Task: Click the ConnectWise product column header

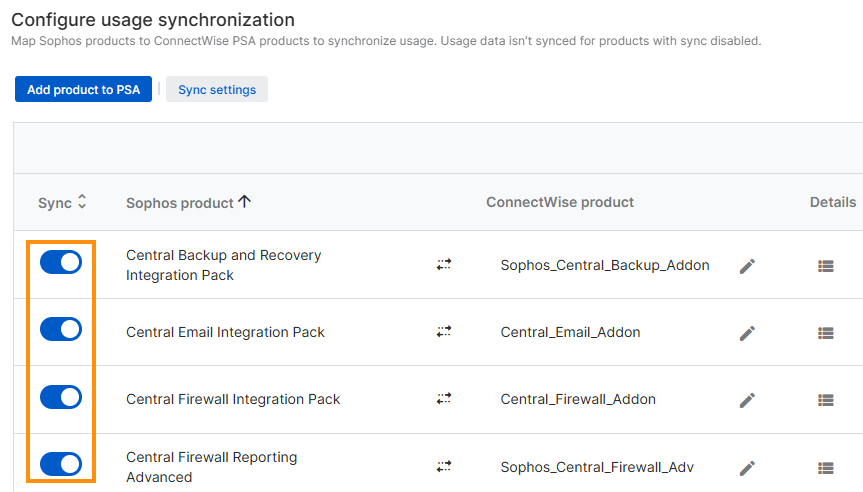Action: 560,202
